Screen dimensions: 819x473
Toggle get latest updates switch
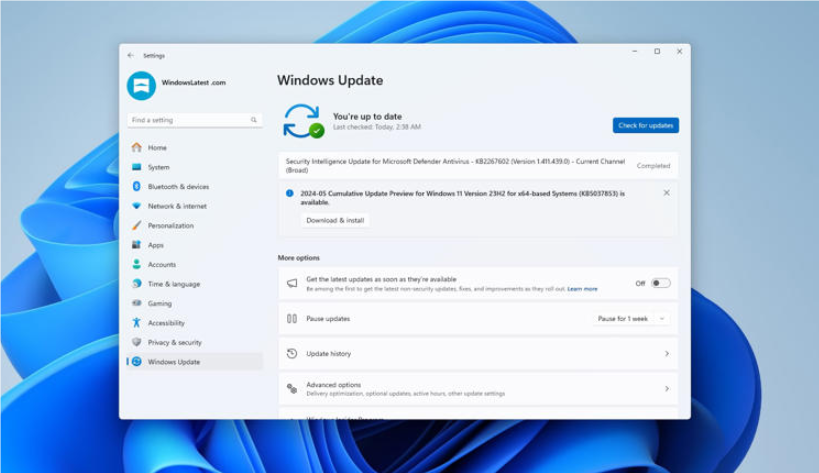click(x=661, y=283)
